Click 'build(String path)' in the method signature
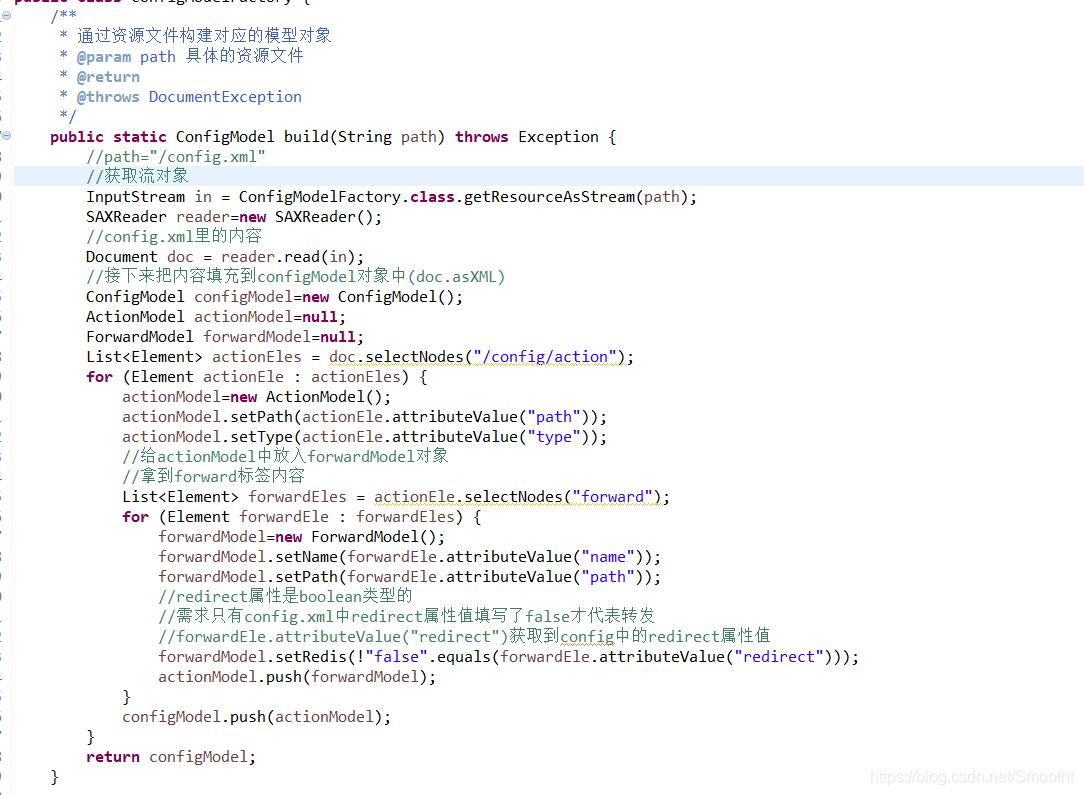 coord(364,137)
